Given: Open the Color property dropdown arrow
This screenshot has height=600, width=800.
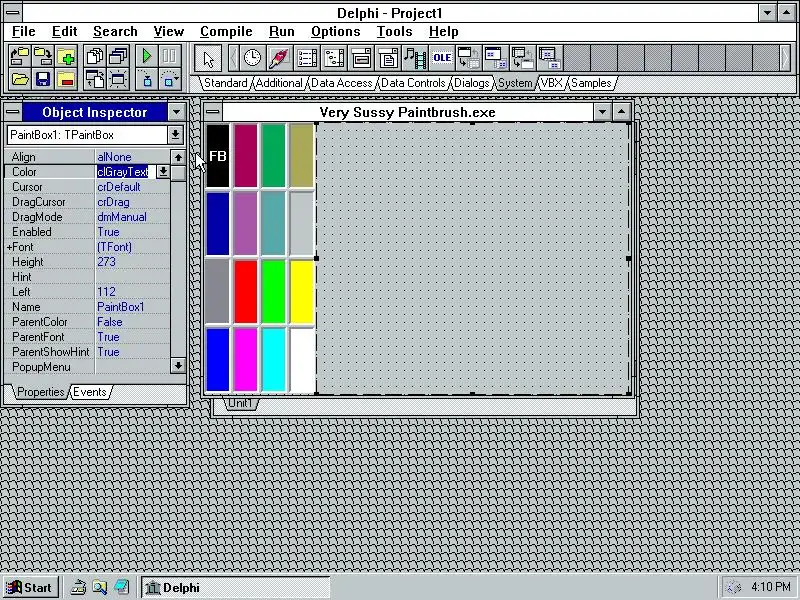Looking at the screenshot, I should (x=163, y=172).
